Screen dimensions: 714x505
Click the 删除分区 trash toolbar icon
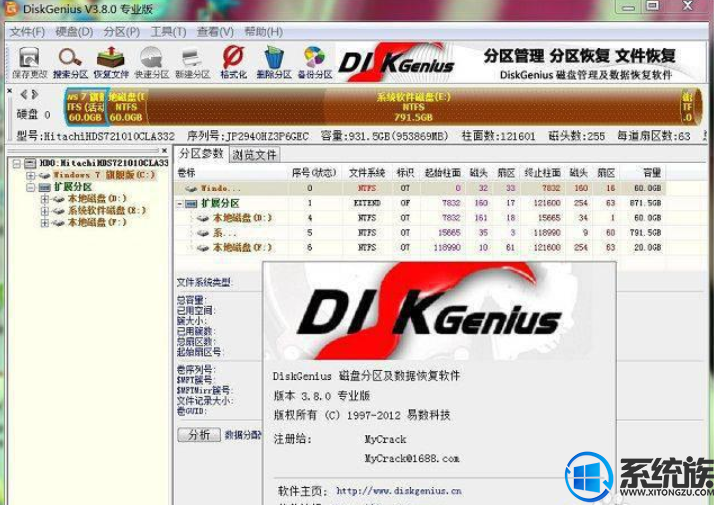click(274, 63)
